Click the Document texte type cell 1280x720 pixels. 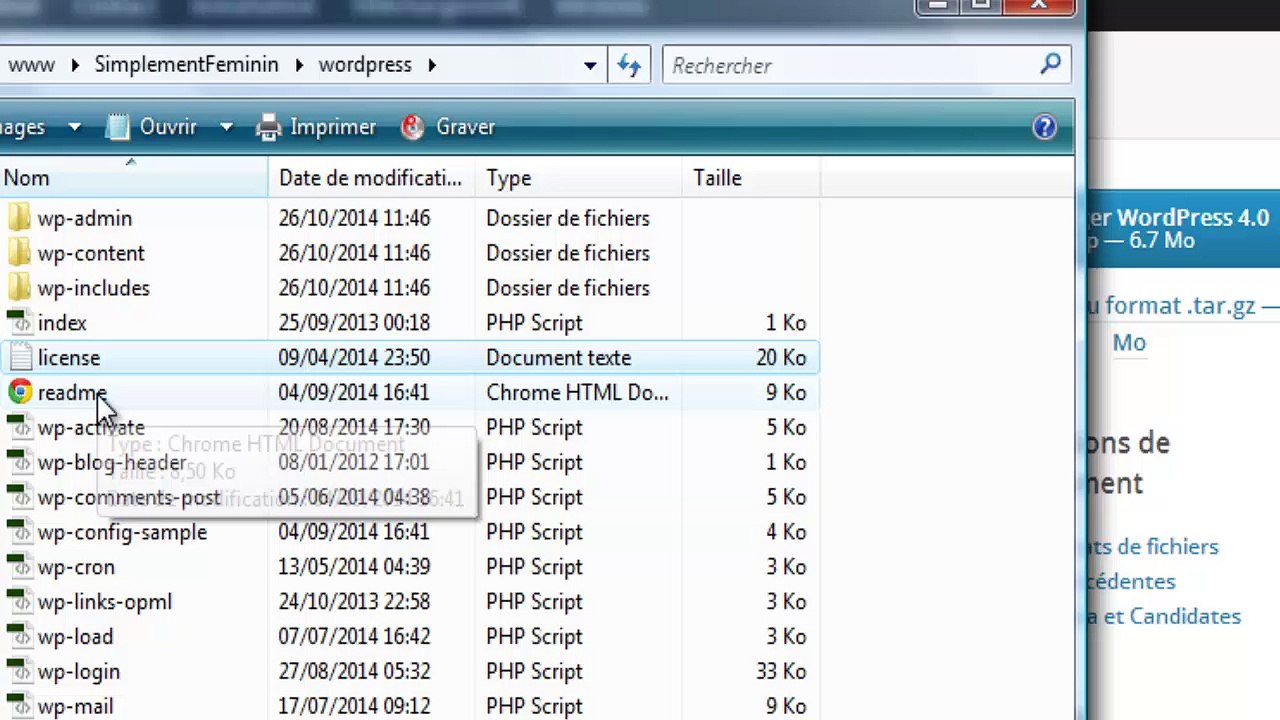coord(558,358)
